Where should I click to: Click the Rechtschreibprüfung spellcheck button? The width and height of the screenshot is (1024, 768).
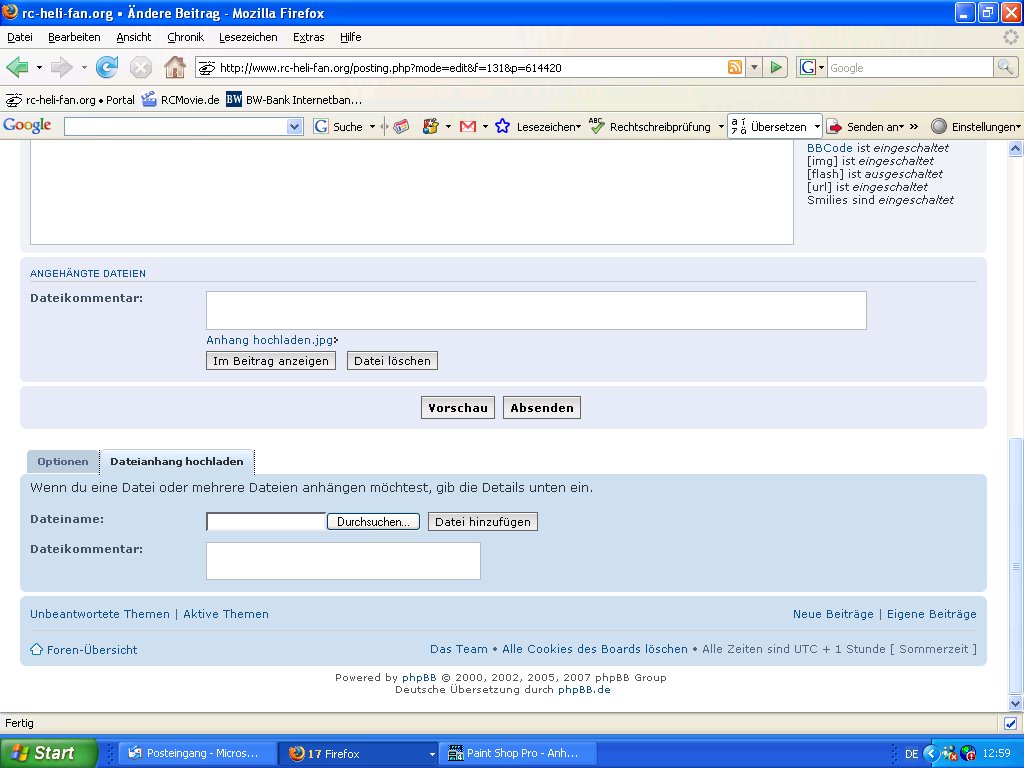tap(650, 127)
